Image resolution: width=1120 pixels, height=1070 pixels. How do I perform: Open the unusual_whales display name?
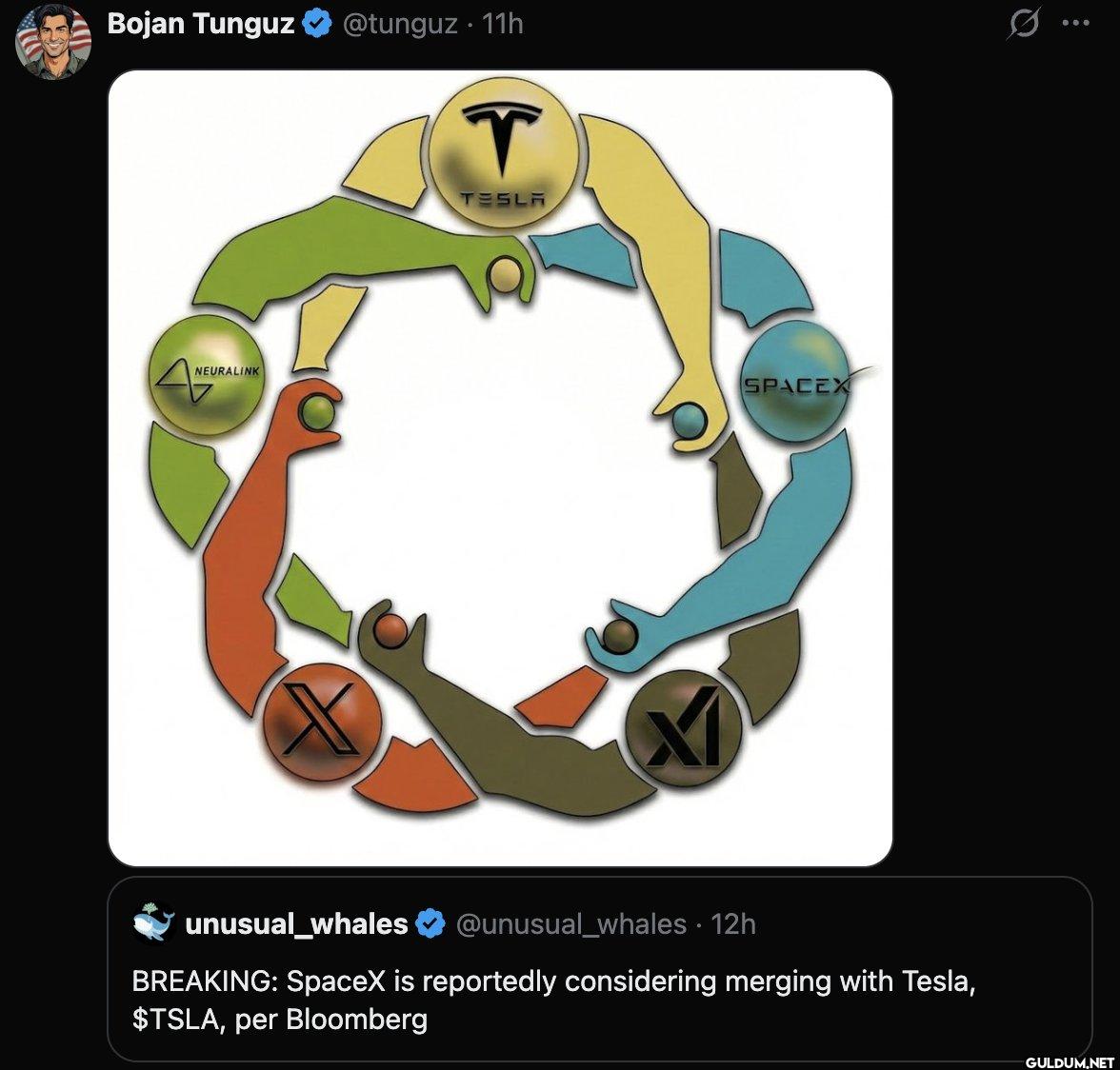[x=296, y=923]
